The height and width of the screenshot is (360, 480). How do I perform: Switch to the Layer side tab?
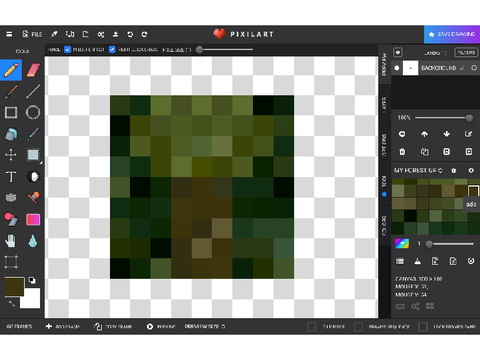coord(384,105)
